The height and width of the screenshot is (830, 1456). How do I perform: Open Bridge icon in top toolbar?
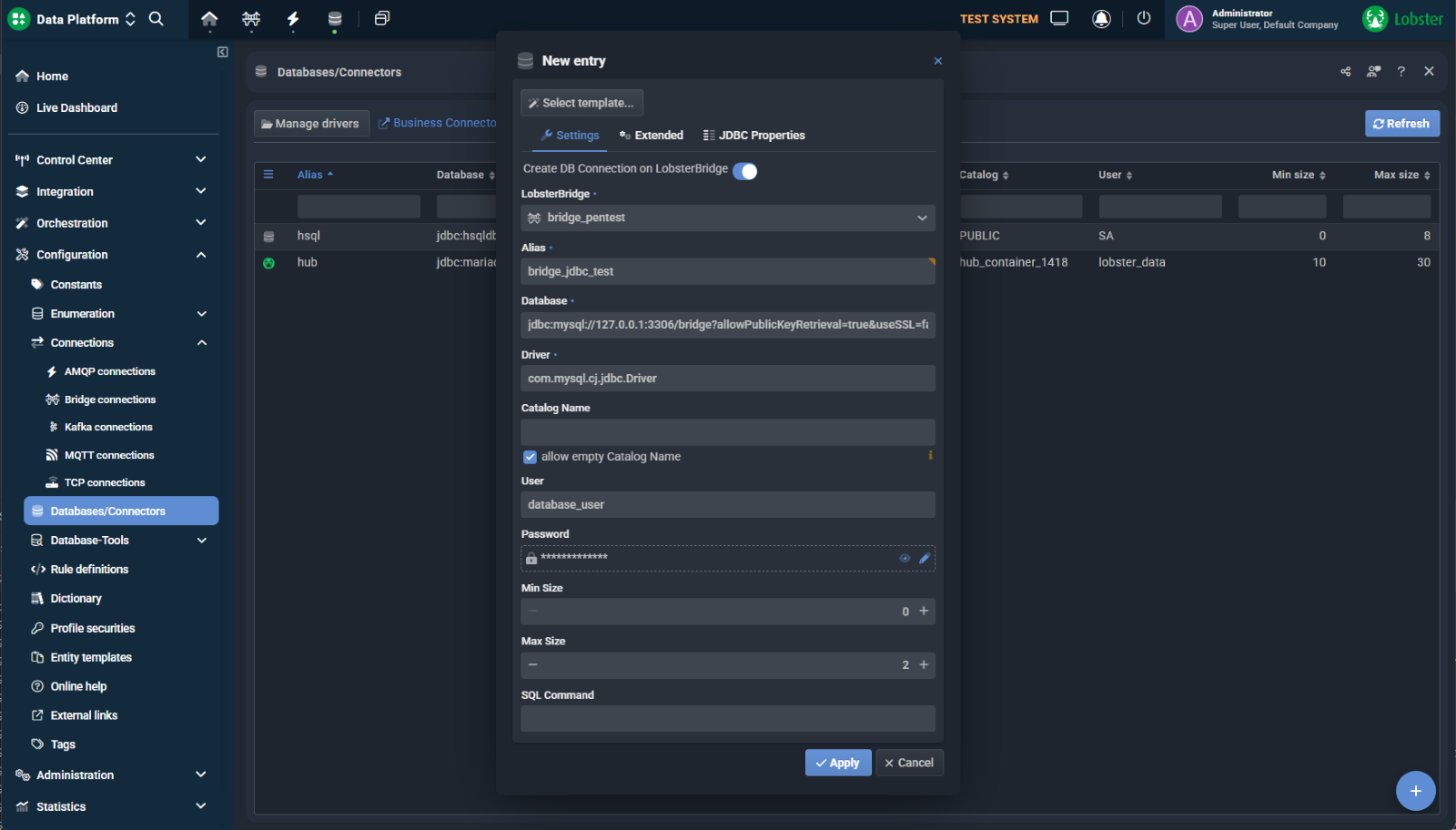click(251, 19)
